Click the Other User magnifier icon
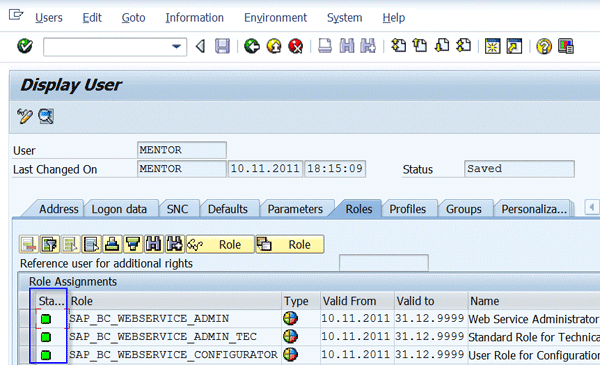Image resolution: width=600 pixels, height=365 pixels. pos(46,116)
